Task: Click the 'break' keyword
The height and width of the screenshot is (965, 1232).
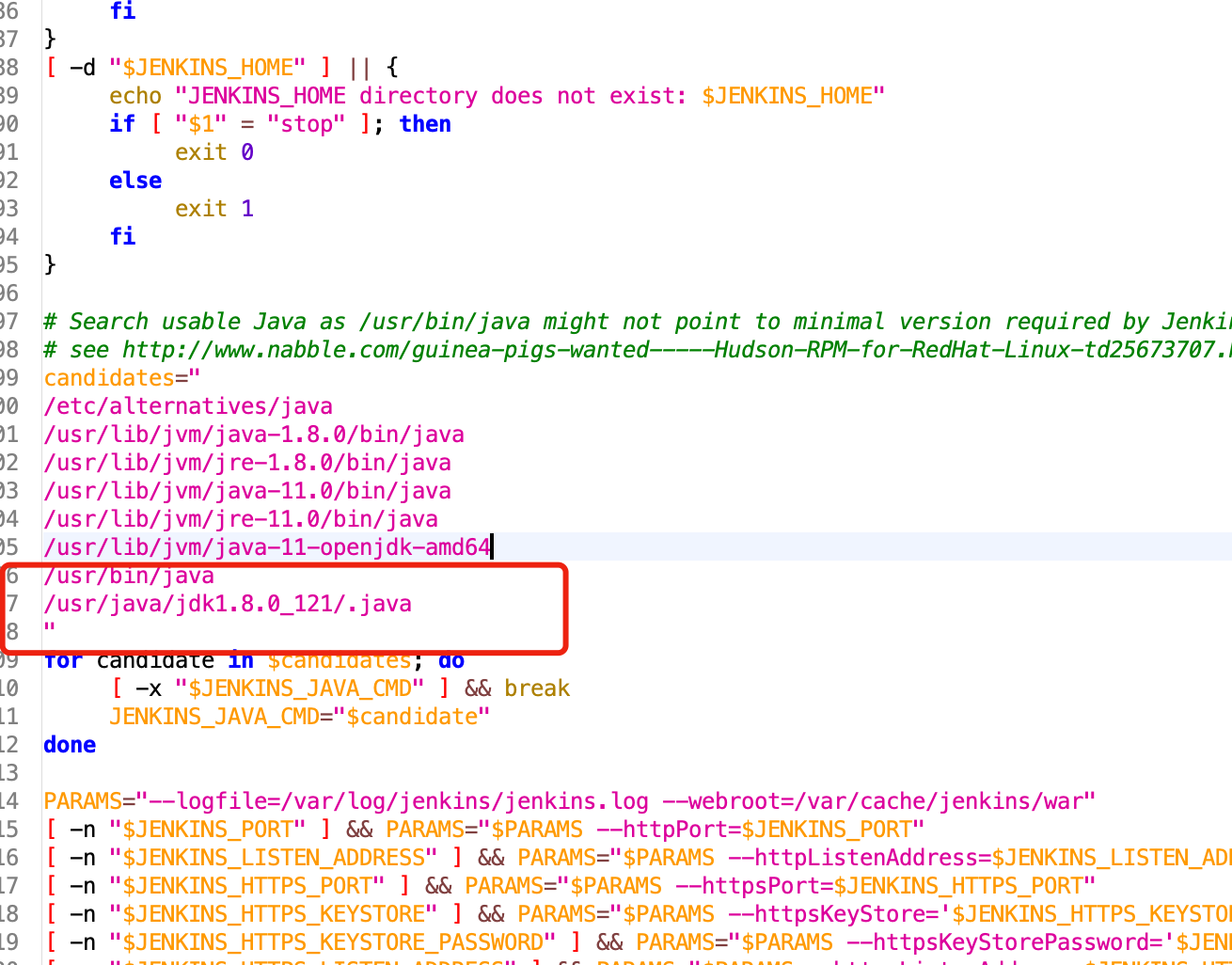Action: click(x=537, y=688)
